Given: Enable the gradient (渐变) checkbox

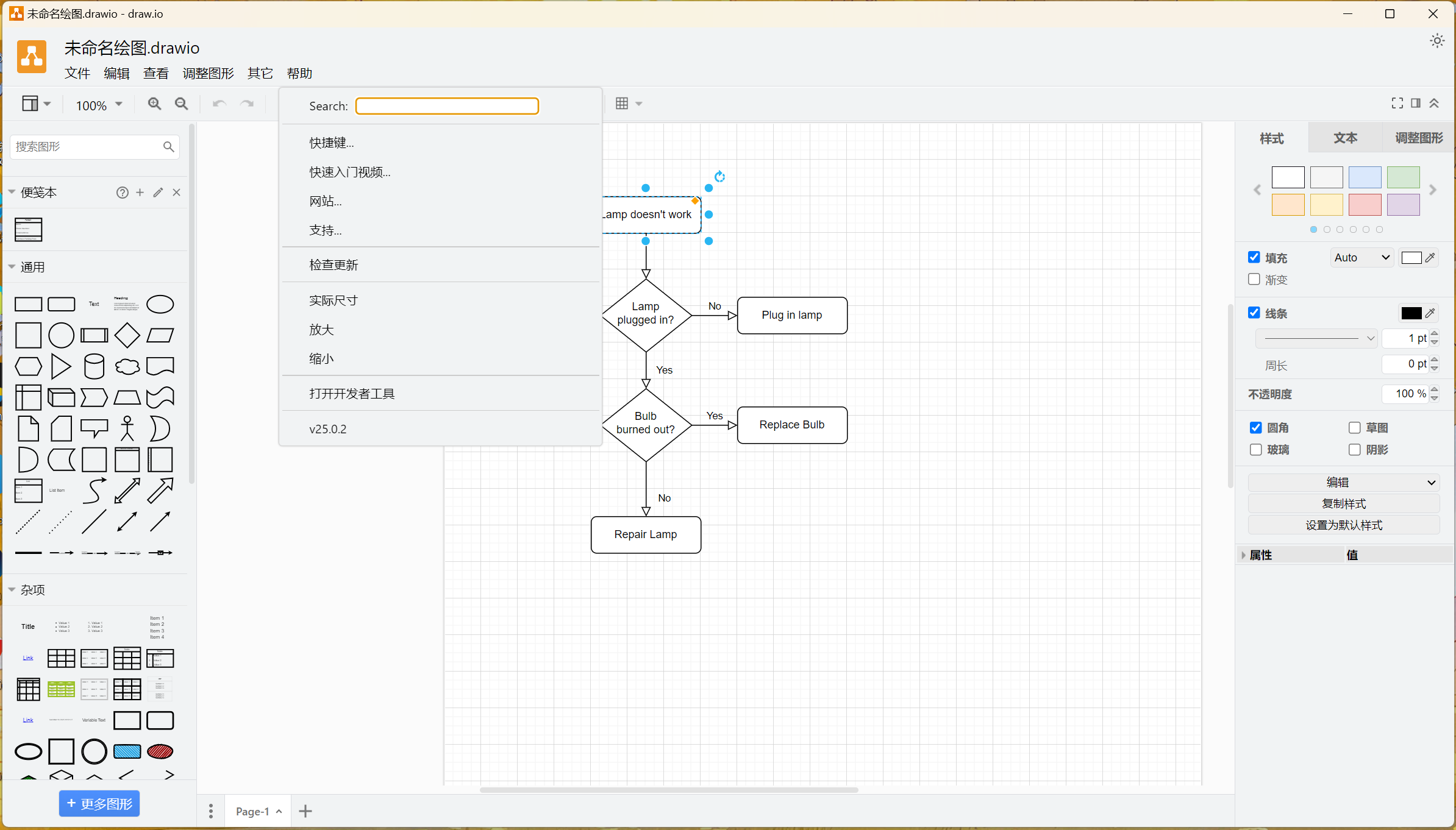Looking at the screenshot, I should pyautogui.click(x=1254, y=279).
